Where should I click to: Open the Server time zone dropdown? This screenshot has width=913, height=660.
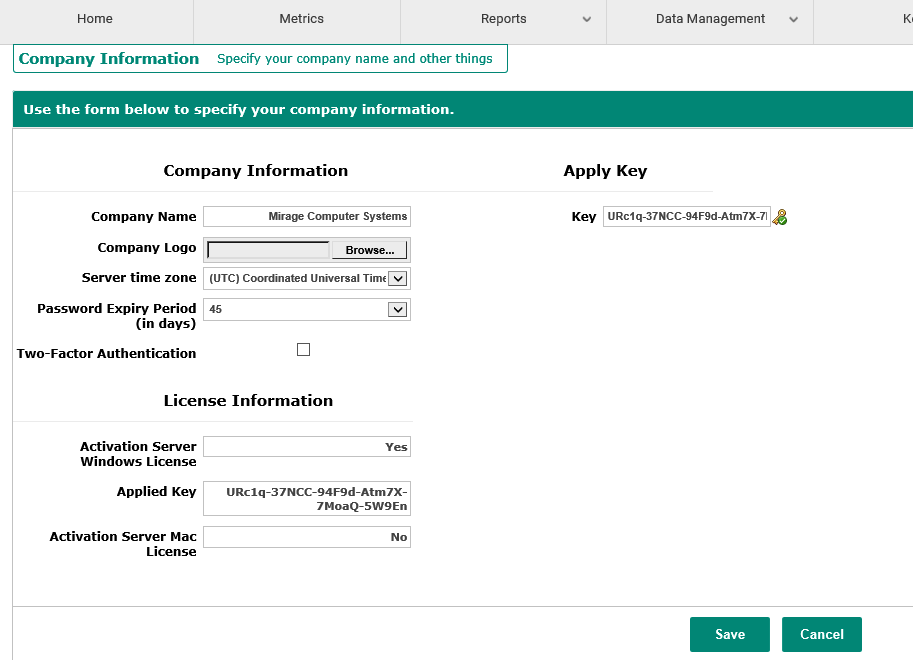397,279
